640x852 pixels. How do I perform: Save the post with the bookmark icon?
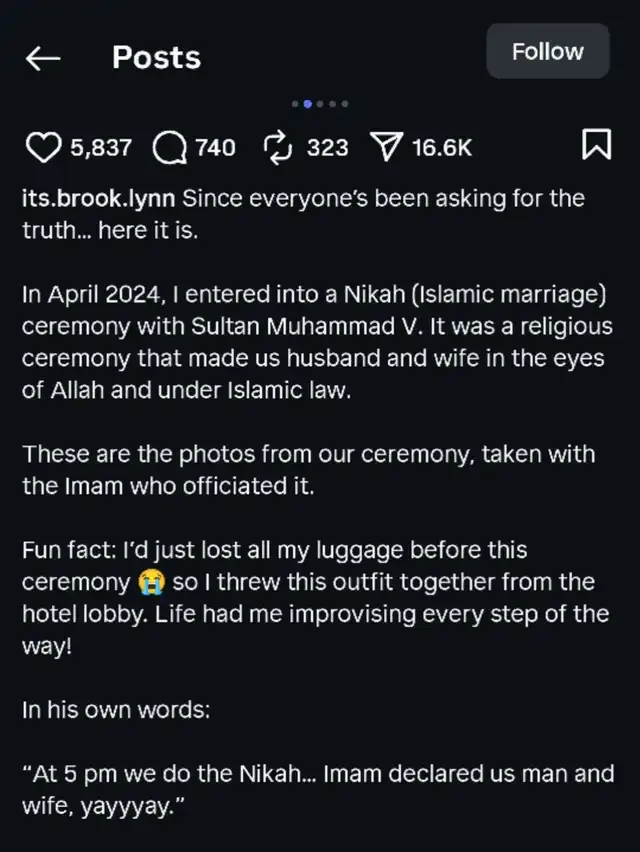click(x=596, y=148)
